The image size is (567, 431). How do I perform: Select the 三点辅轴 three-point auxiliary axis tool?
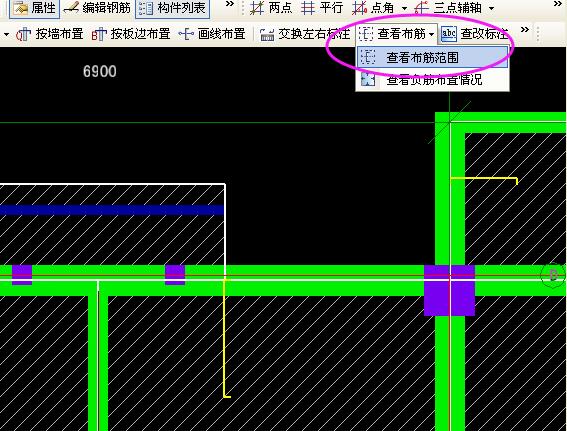click(x=448, y=8)
